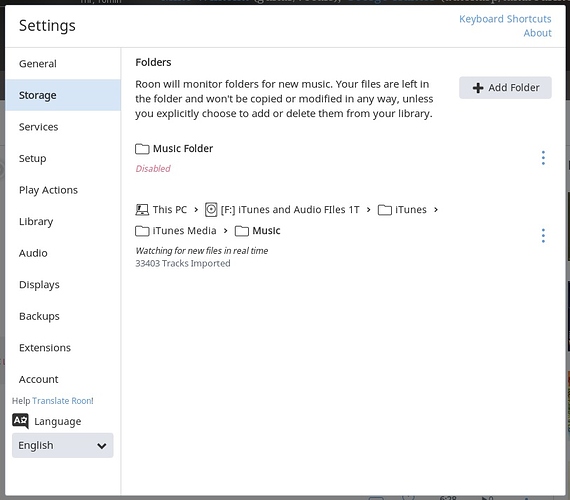Screen dimensions: 570x500
Task: Open the English language dropdown
Action: (63, 445)
